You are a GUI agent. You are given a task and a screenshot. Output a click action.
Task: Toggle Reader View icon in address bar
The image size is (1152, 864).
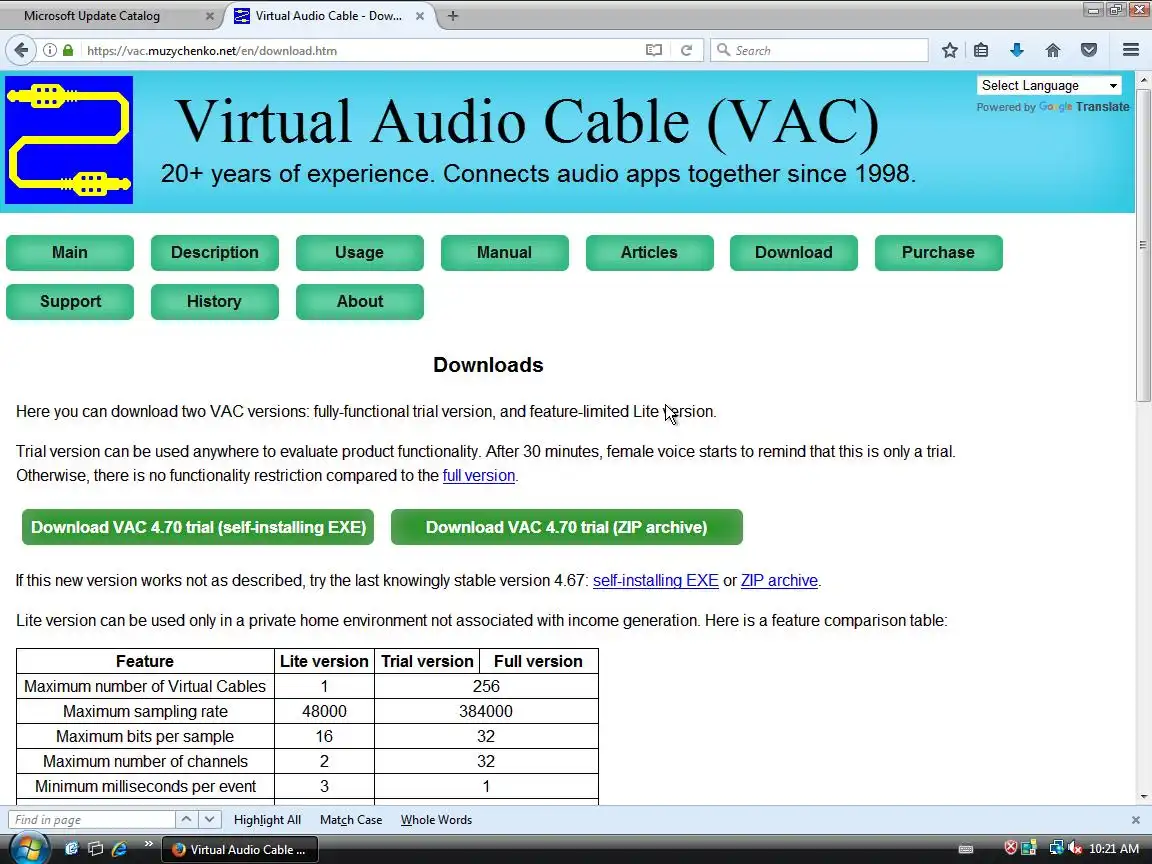(654, 50)
